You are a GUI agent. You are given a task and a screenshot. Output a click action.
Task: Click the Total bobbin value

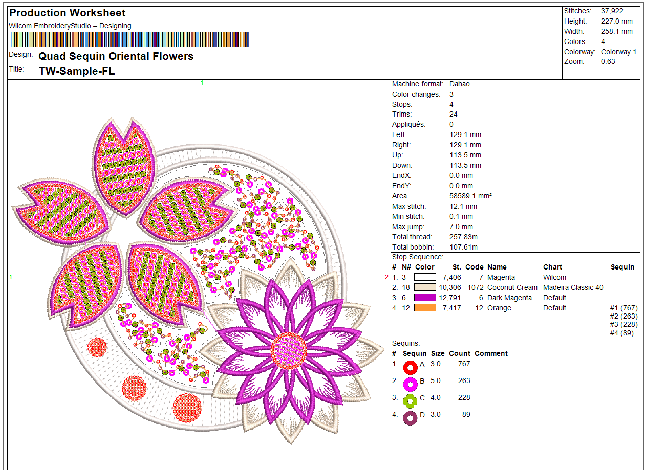[464, 246]
